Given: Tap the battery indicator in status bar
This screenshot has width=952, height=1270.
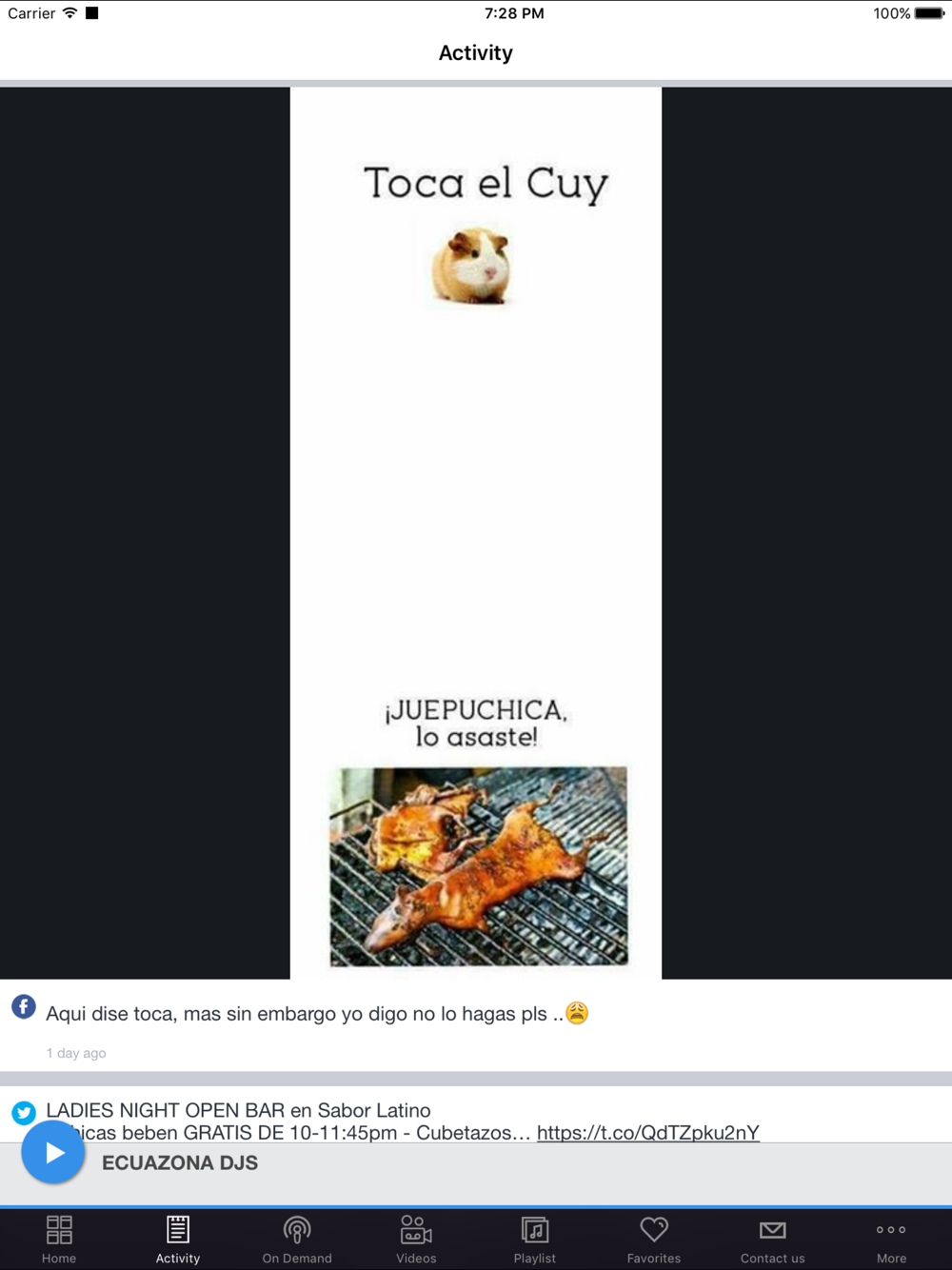Looking at the screenshot, I should tap(930, 13).
